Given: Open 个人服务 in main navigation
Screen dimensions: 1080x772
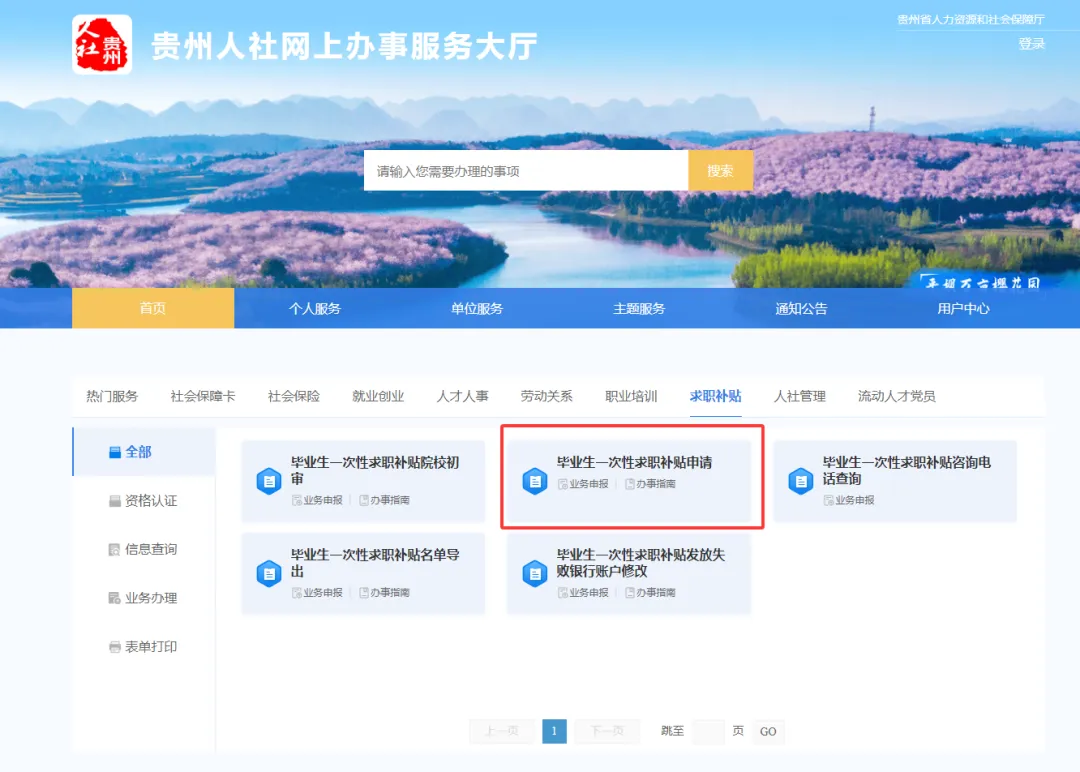Looking at the screenshot, I should pos(315,309).
